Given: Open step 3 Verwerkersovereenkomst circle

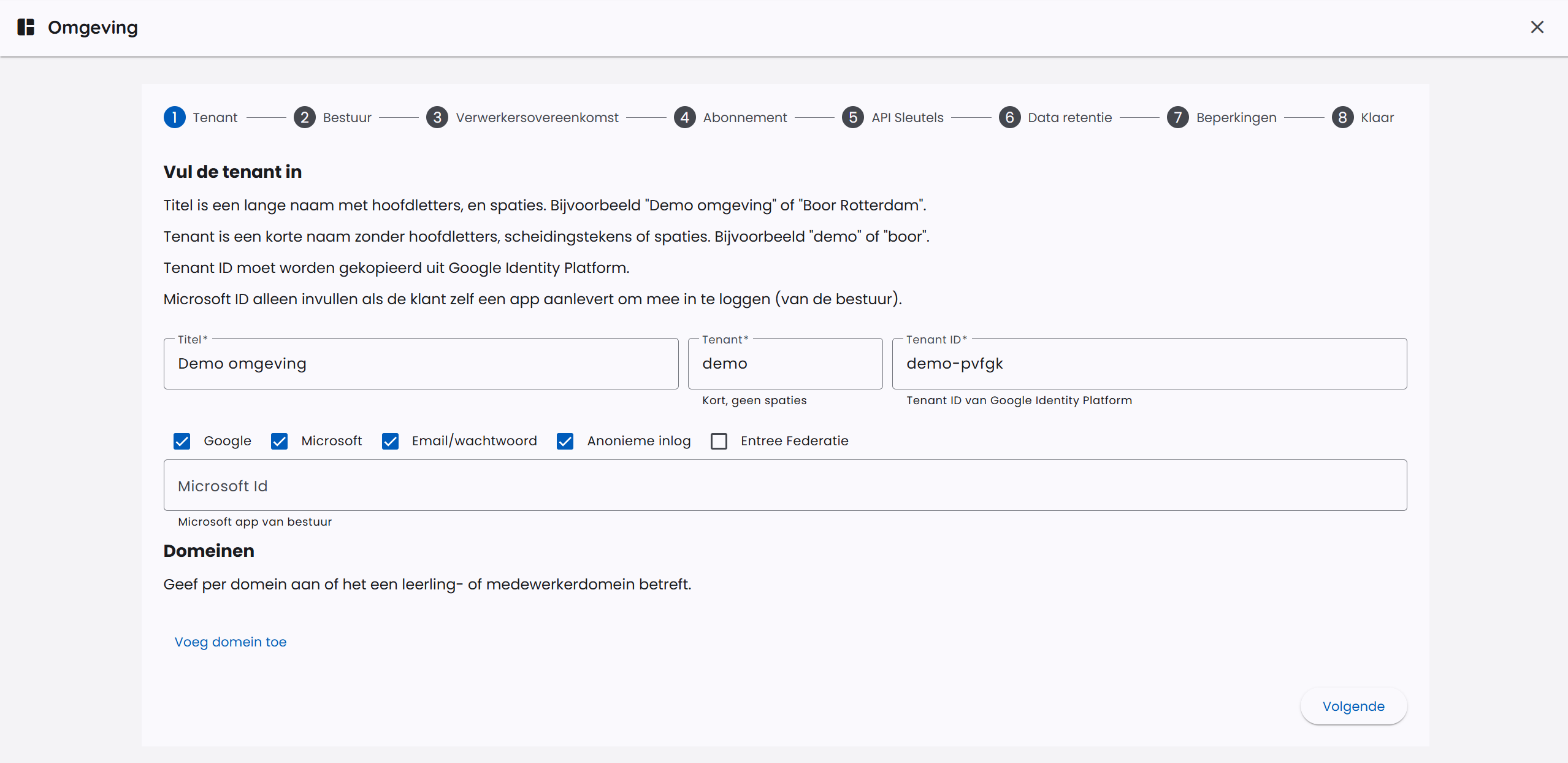Looking at the screenshot, I should 437,117.
